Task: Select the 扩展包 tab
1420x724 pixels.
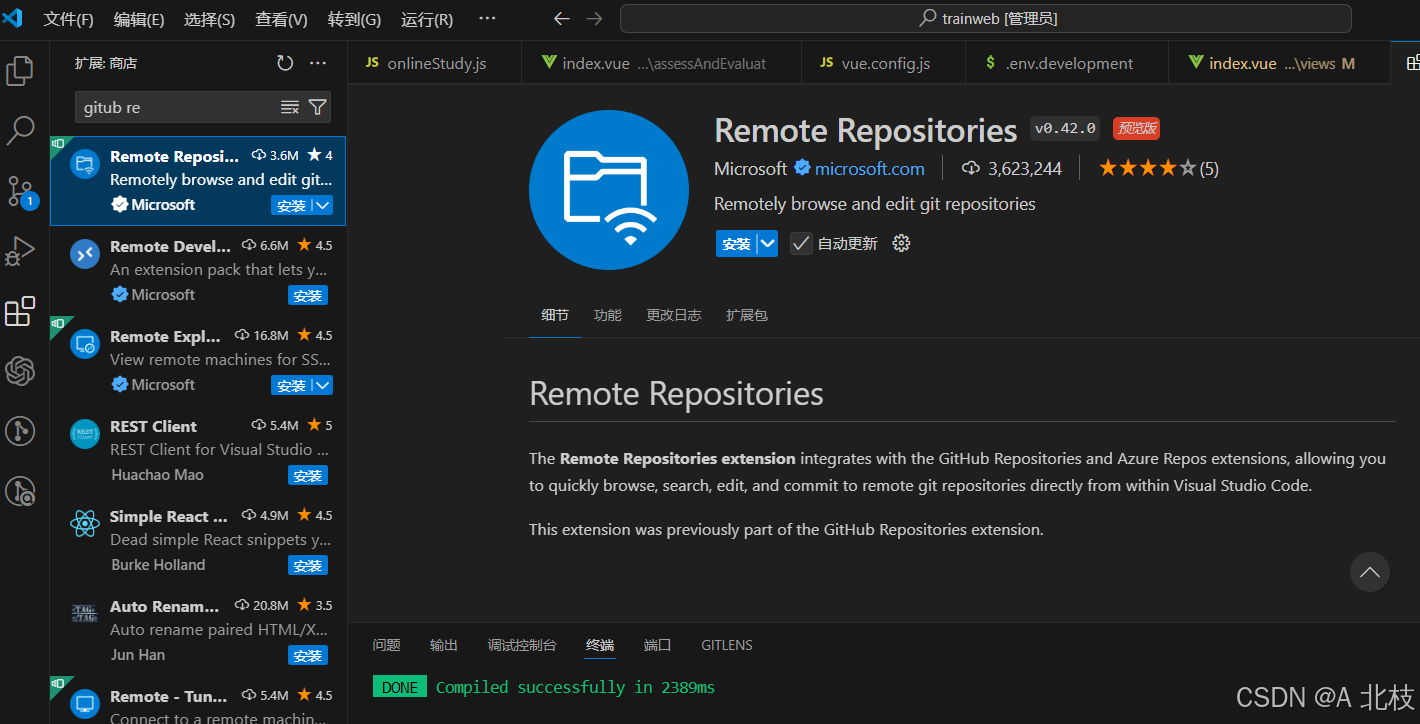Action: click(x=747, y=315)
